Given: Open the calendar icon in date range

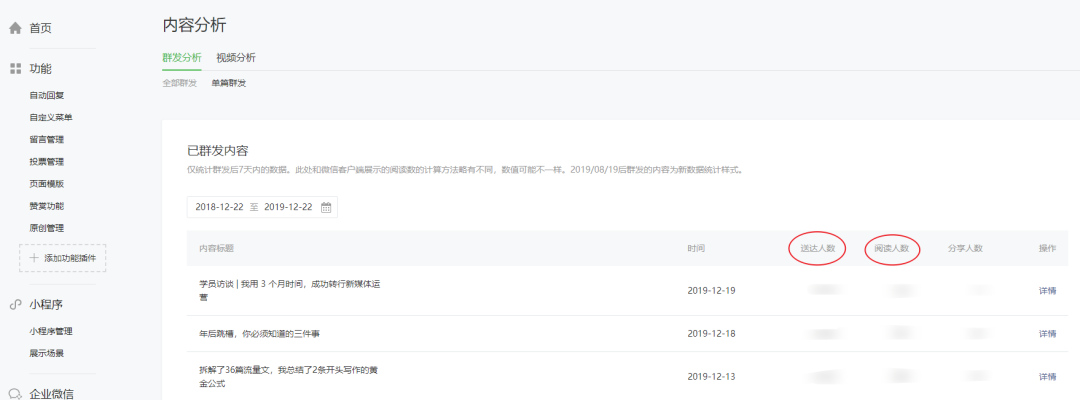Looking at the screenshot, I should pyautogui.click(x=326, y=207).
